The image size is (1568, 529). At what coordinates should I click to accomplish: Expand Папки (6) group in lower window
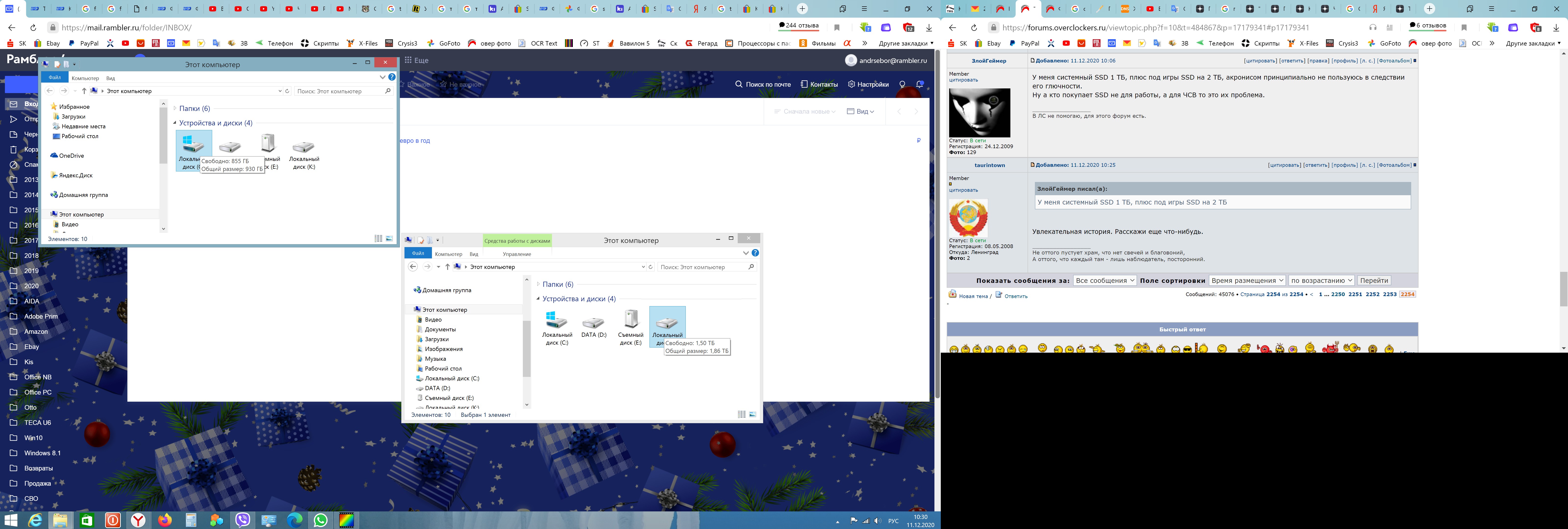click(x=538, y=284)
